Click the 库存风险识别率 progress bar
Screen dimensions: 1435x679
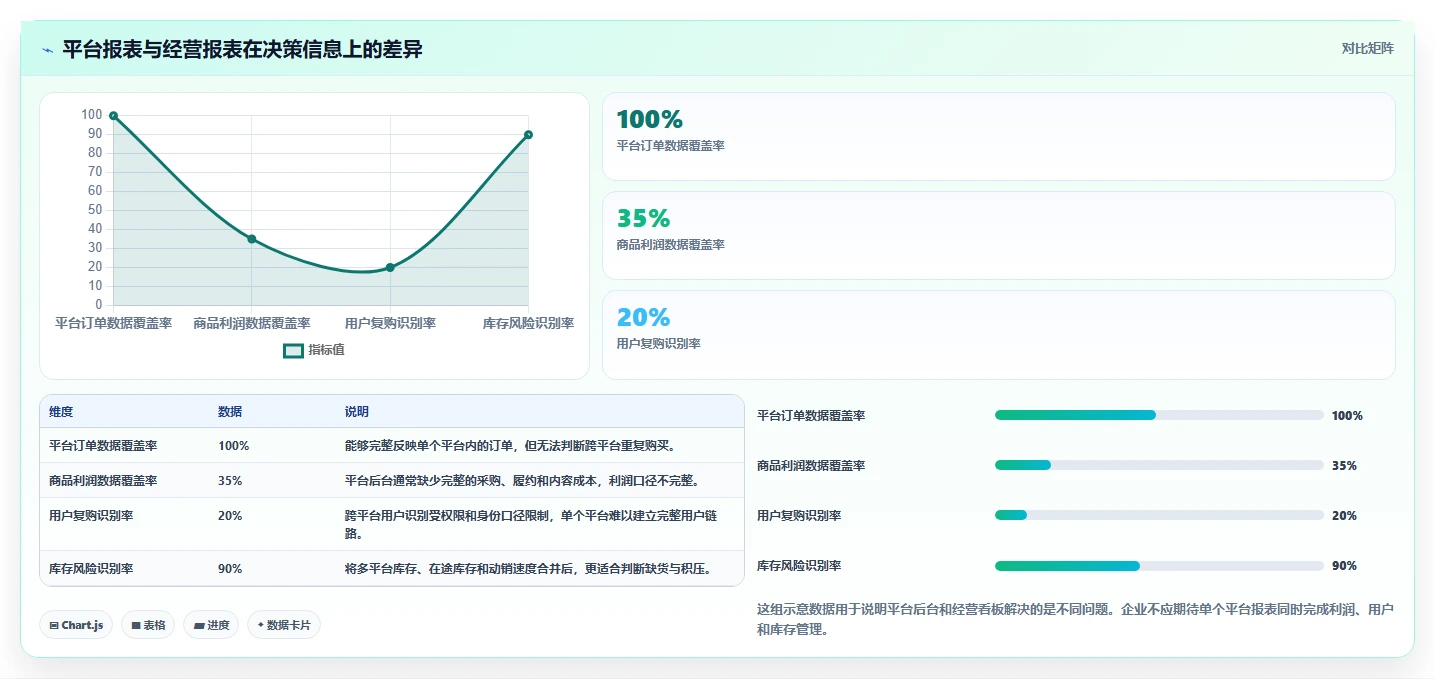click(x=1159, y=565)
